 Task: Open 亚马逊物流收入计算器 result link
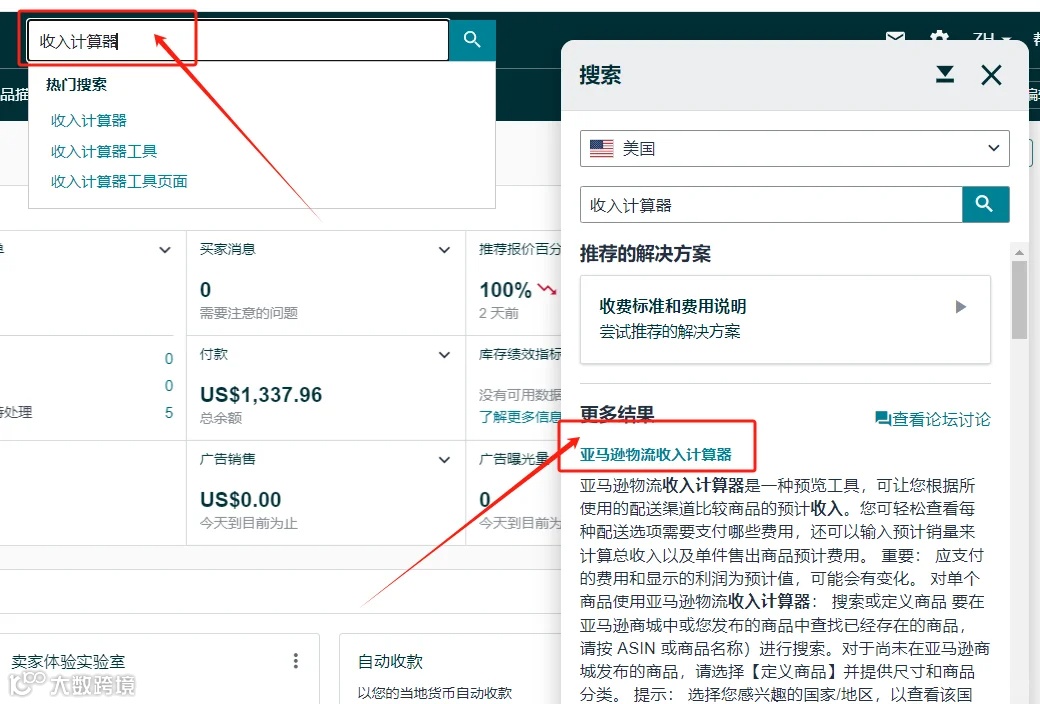point(655,455)
